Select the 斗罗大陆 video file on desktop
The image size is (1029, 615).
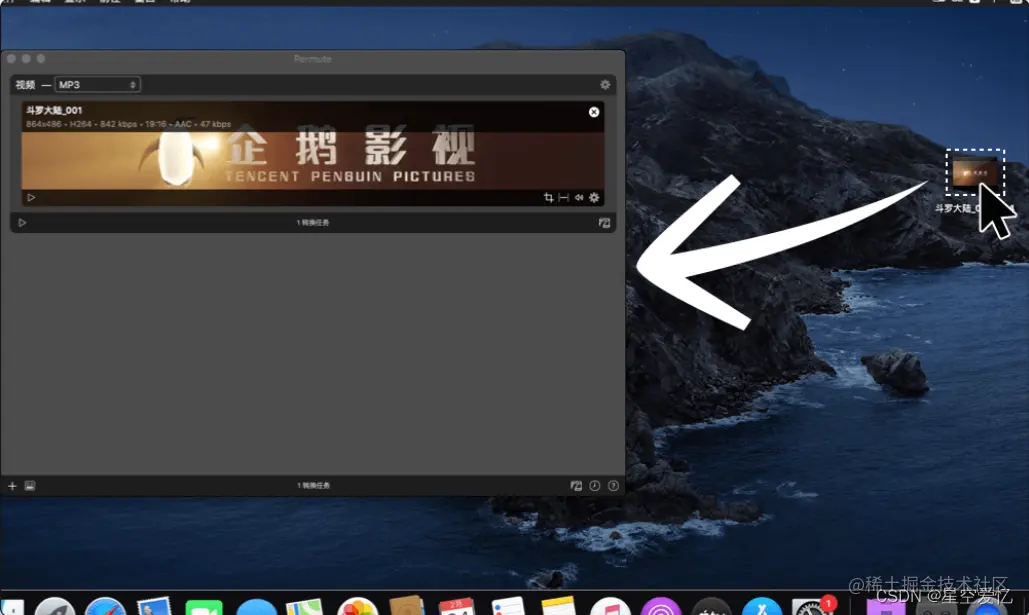(x=975, y=173)
